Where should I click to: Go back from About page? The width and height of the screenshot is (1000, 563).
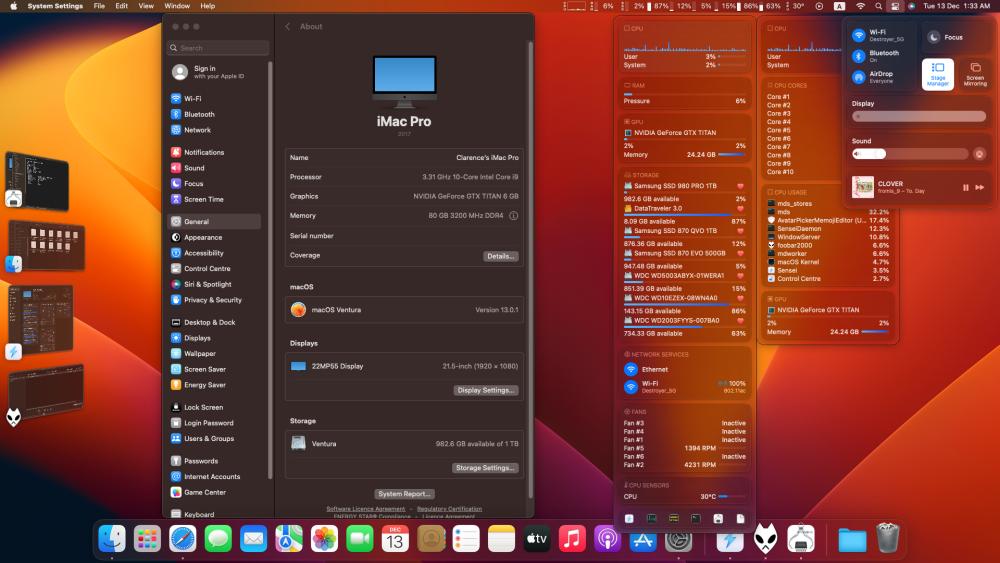click(x=288, y=27)
